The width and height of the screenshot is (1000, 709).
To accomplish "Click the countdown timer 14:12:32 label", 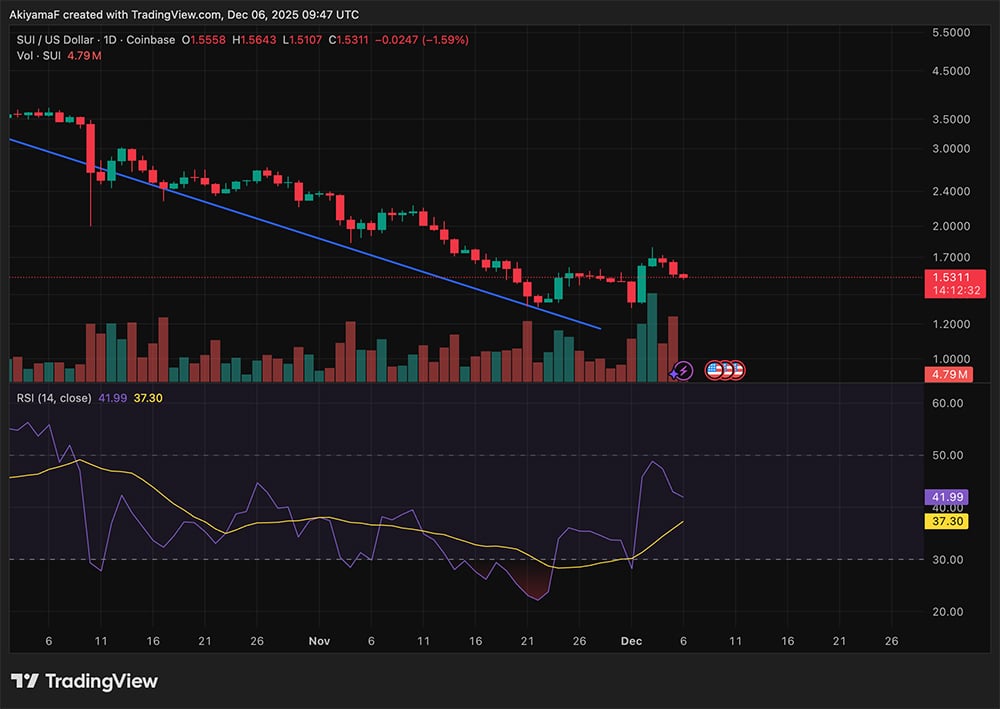I will click(x=948, y=290).
